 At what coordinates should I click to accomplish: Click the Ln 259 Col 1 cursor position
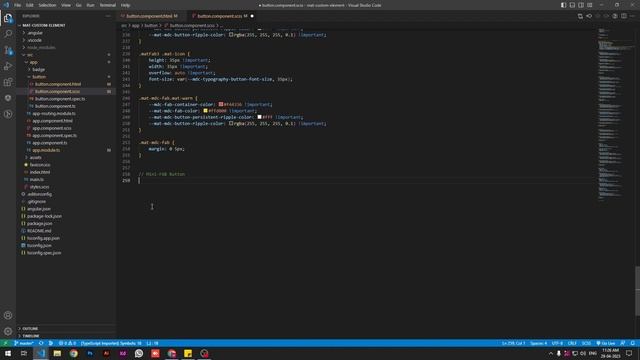513,343
